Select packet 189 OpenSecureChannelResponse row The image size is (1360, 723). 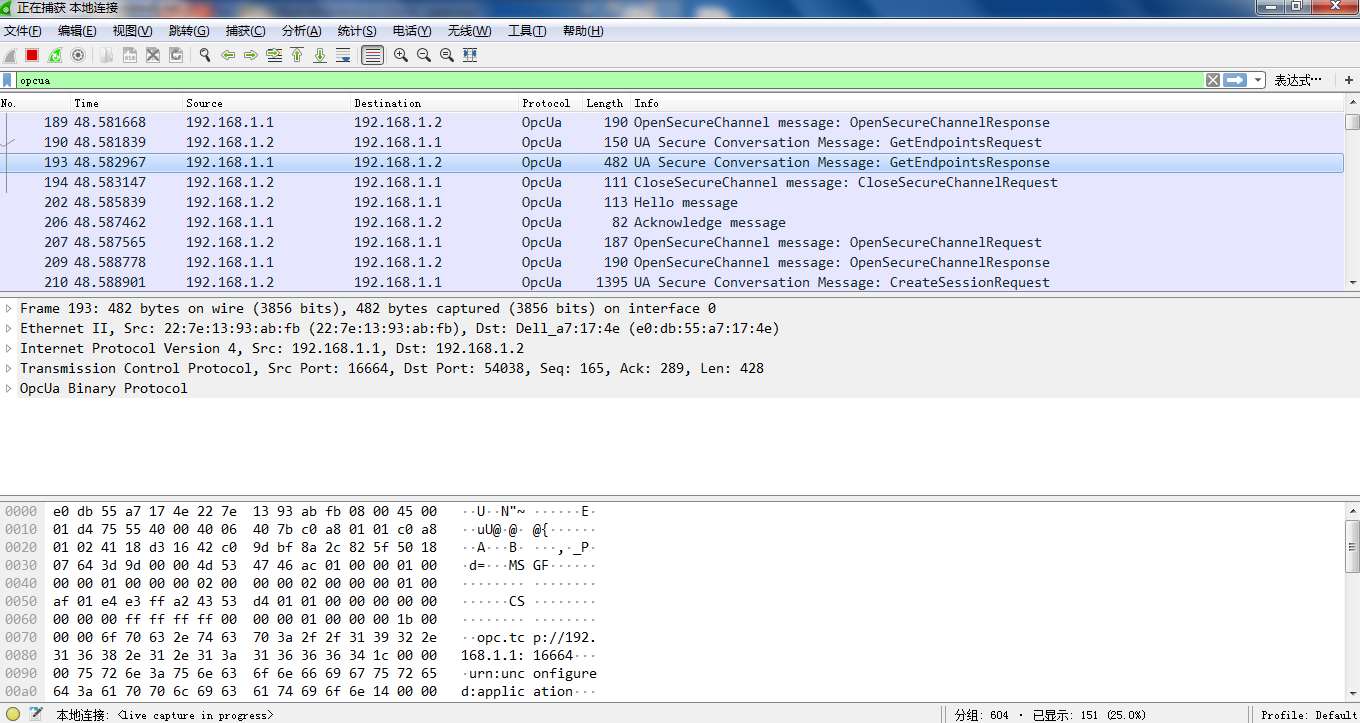pos(672,122)
